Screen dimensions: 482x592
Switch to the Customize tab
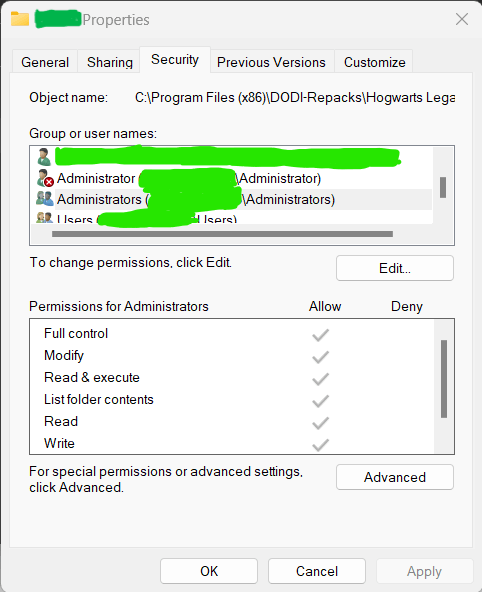click(x=374, y=62)
